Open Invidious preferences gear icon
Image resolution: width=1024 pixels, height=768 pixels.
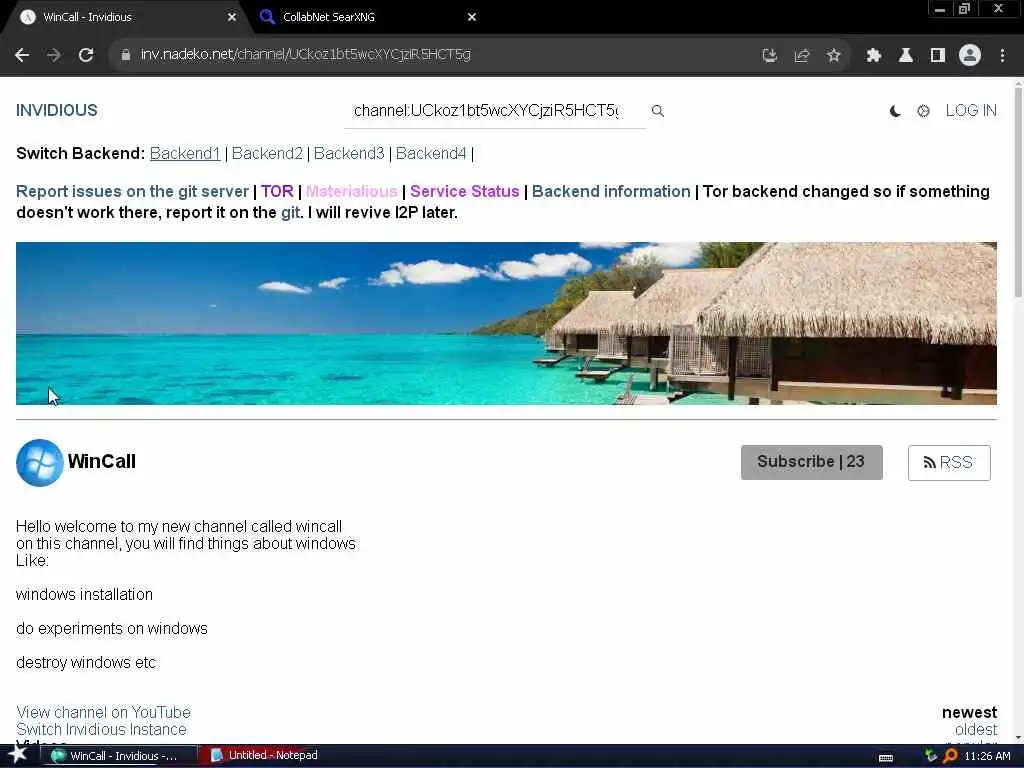click(x=923, y=111)
